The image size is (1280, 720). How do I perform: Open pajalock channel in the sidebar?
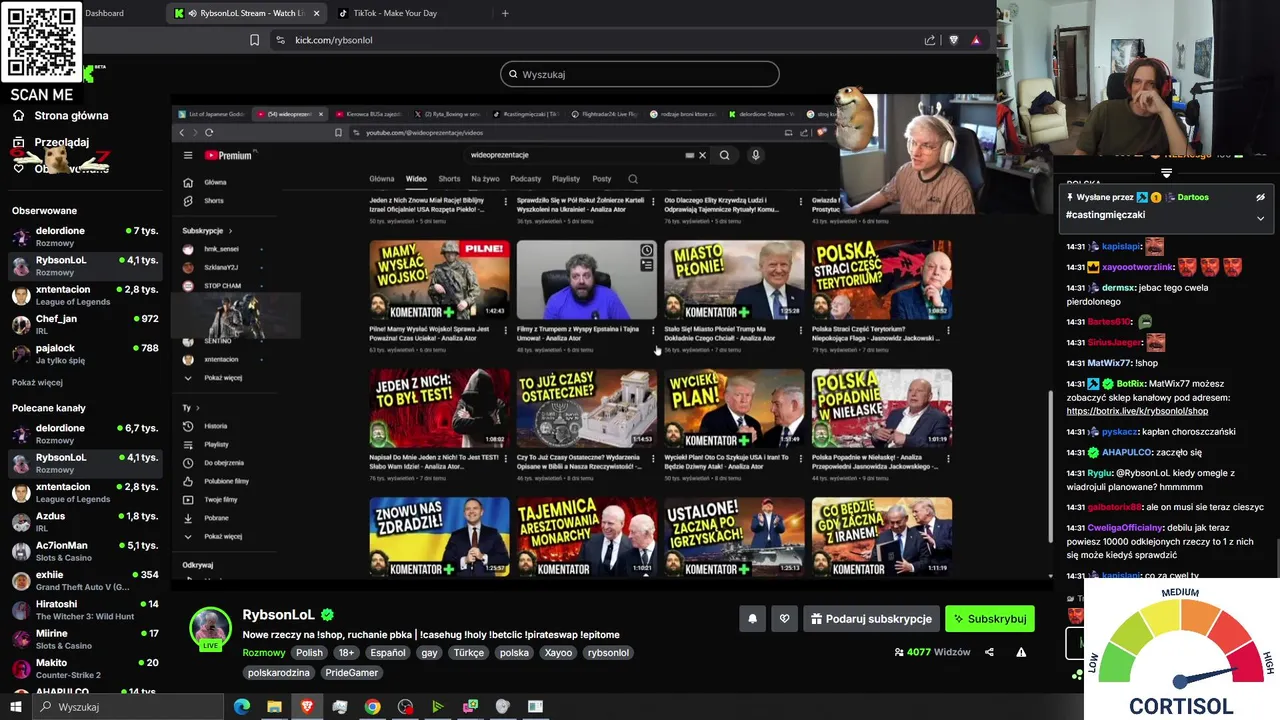point(85,353)
